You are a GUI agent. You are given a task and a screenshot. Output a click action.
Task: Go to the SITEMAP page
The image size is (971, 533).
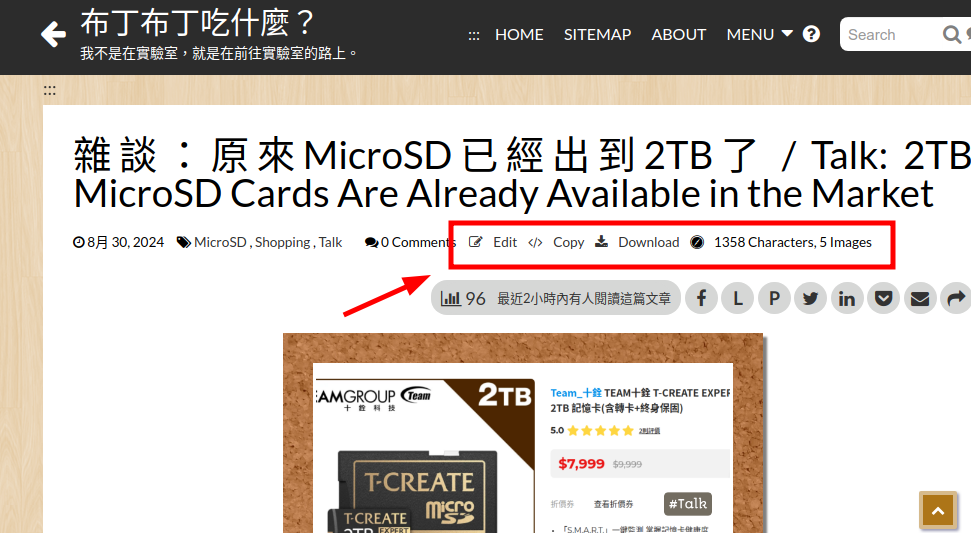click(597, 35)
